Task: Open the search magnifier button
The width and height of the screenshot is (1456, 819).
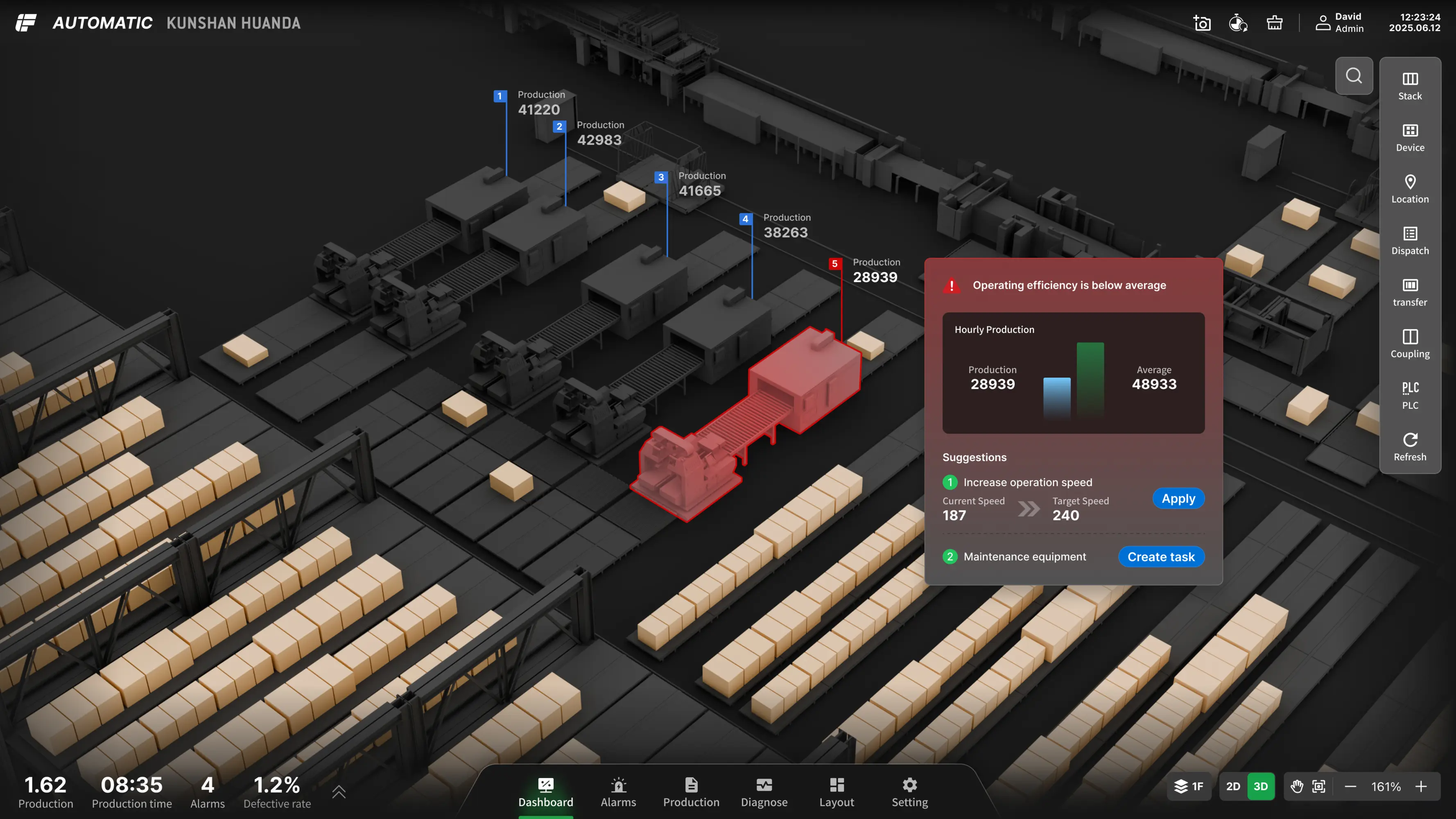Action: click(1354, 76)
